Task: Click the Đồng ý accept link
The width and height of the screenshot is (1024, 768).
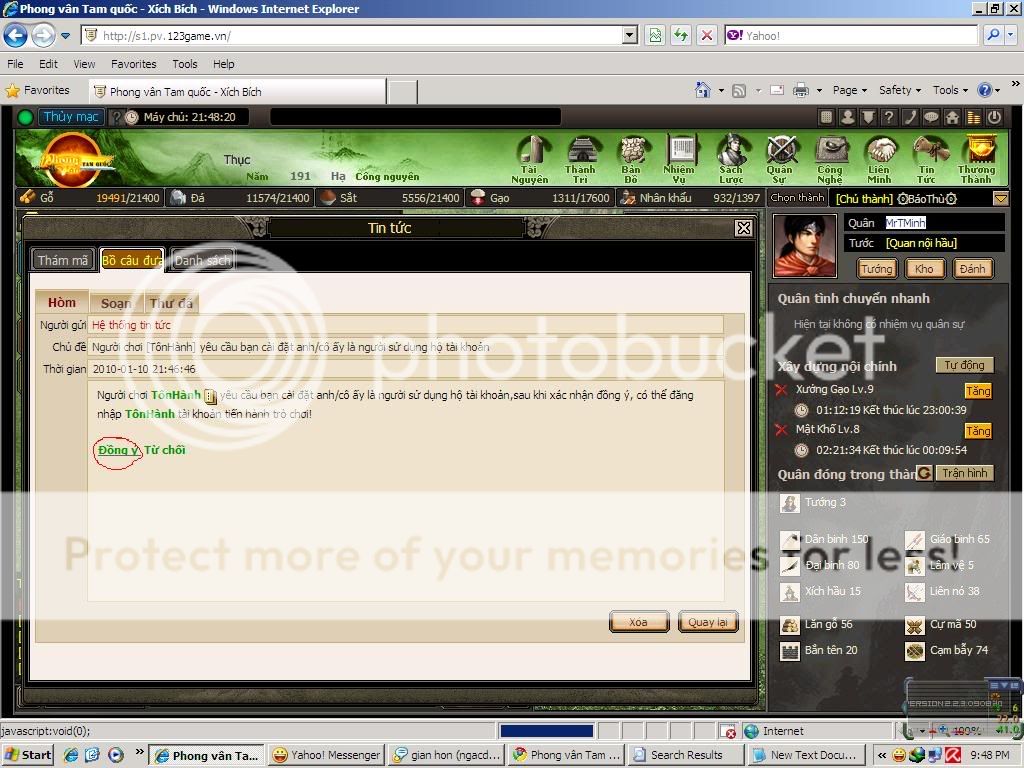Action: point(118,450)
